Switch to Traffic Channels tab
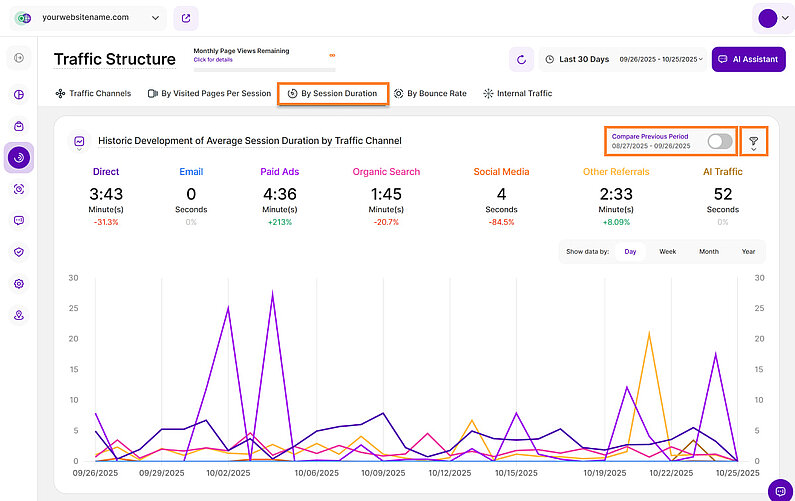Image resolution: width=795 pixels, height=501 pixels. click(92, 93)
